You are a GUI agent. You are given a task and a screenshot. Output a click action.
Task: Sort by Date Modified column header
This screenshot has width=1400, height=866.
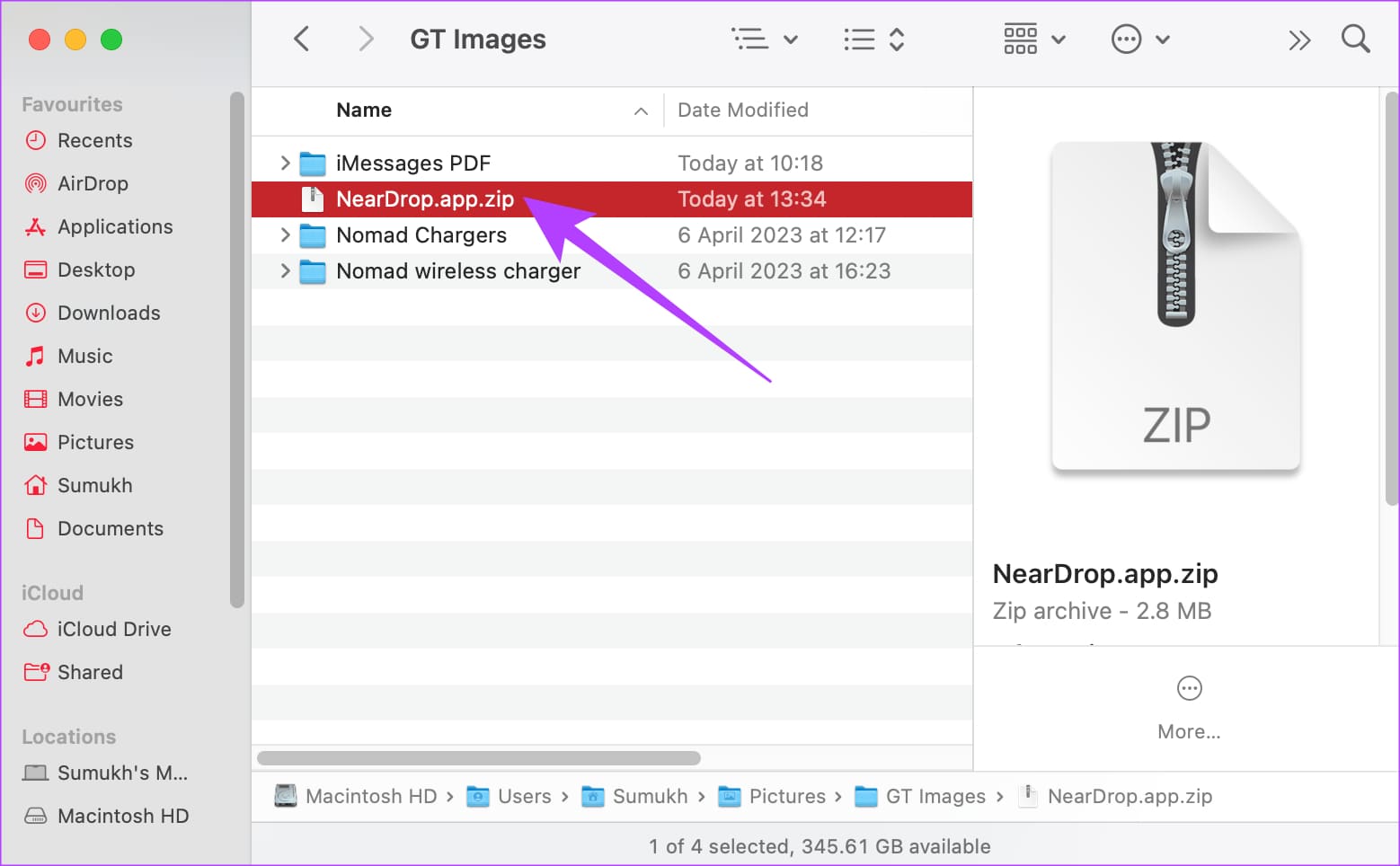pyautogui.click(x=742, y=110)
